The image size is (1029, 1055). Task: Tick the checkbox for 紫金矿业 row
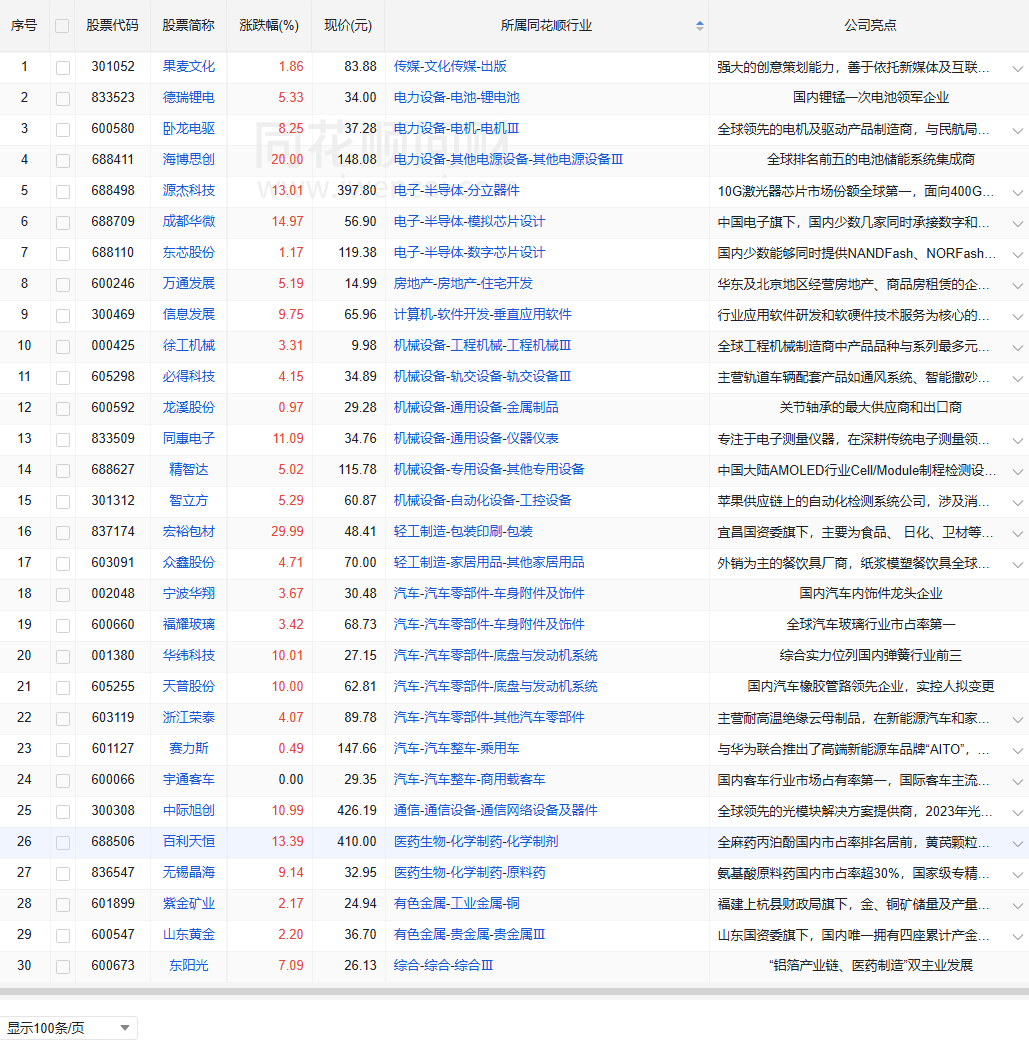(x=63, y=904)
